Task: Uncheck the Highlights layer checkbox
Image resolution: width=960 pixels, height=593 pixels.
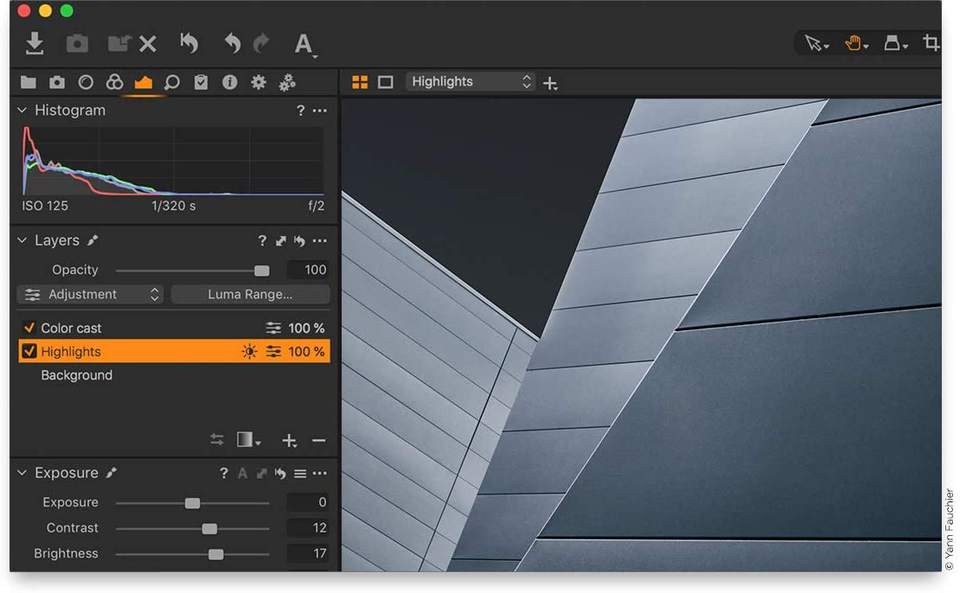Action: click(29, 352)
